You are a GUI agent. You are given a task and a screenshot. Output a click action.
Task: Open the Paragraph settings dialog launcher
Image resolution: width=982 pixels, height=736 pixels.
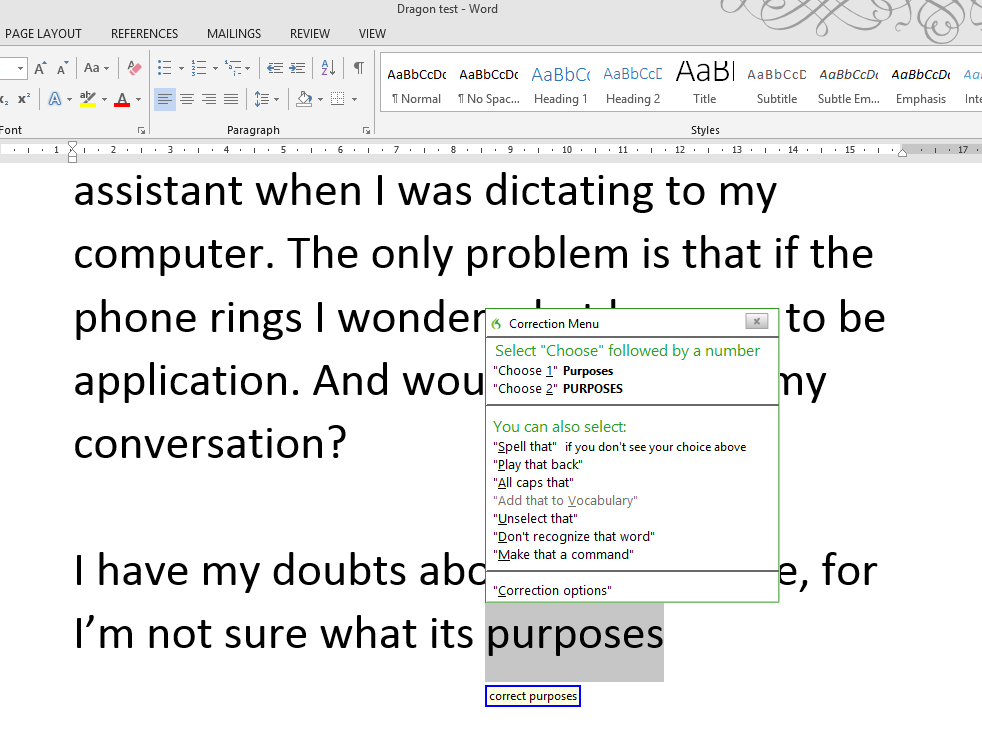pyautogui.click(x=368, y=131)
